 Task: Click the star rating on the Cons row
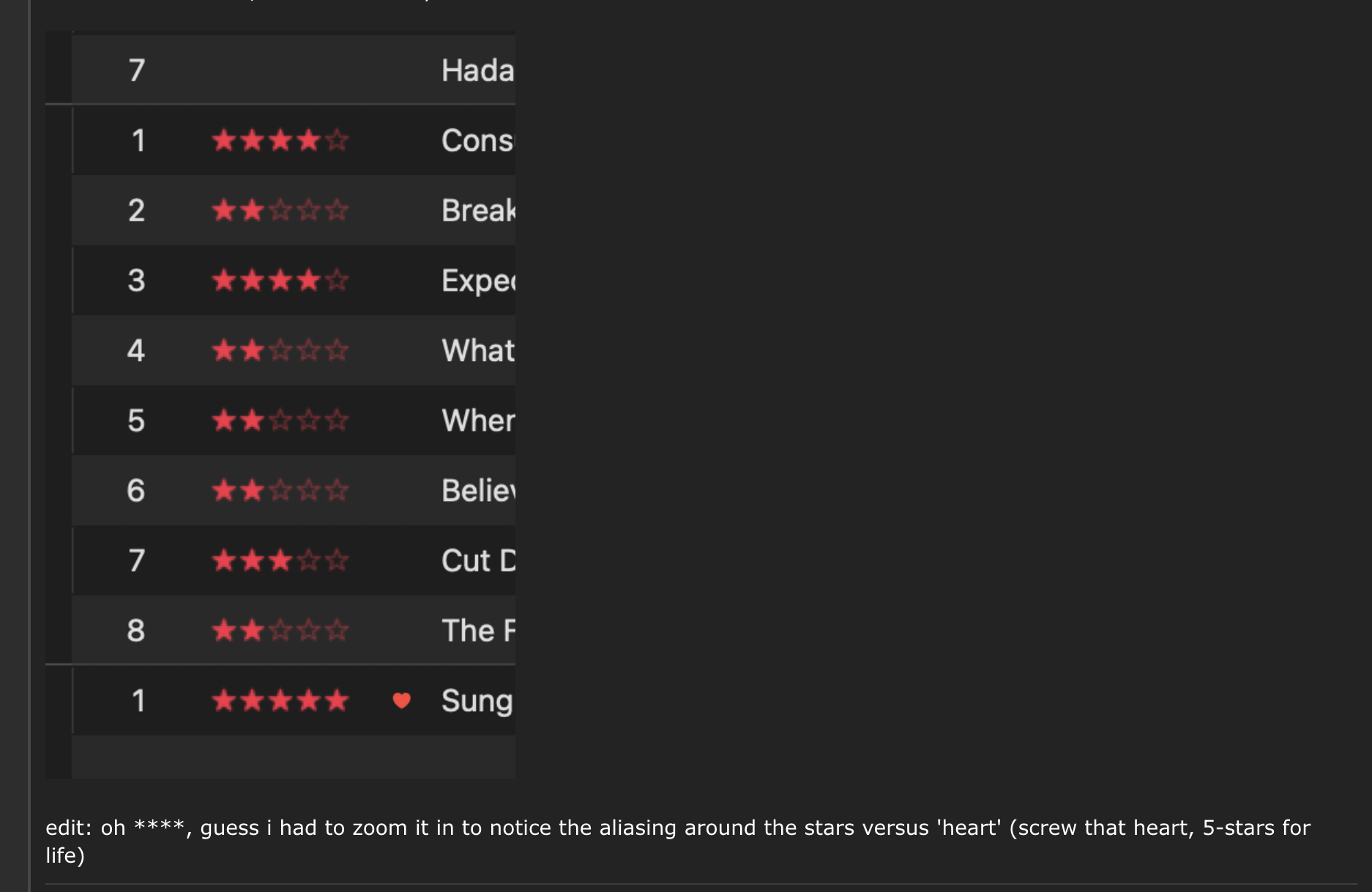(x=280, y=140)
